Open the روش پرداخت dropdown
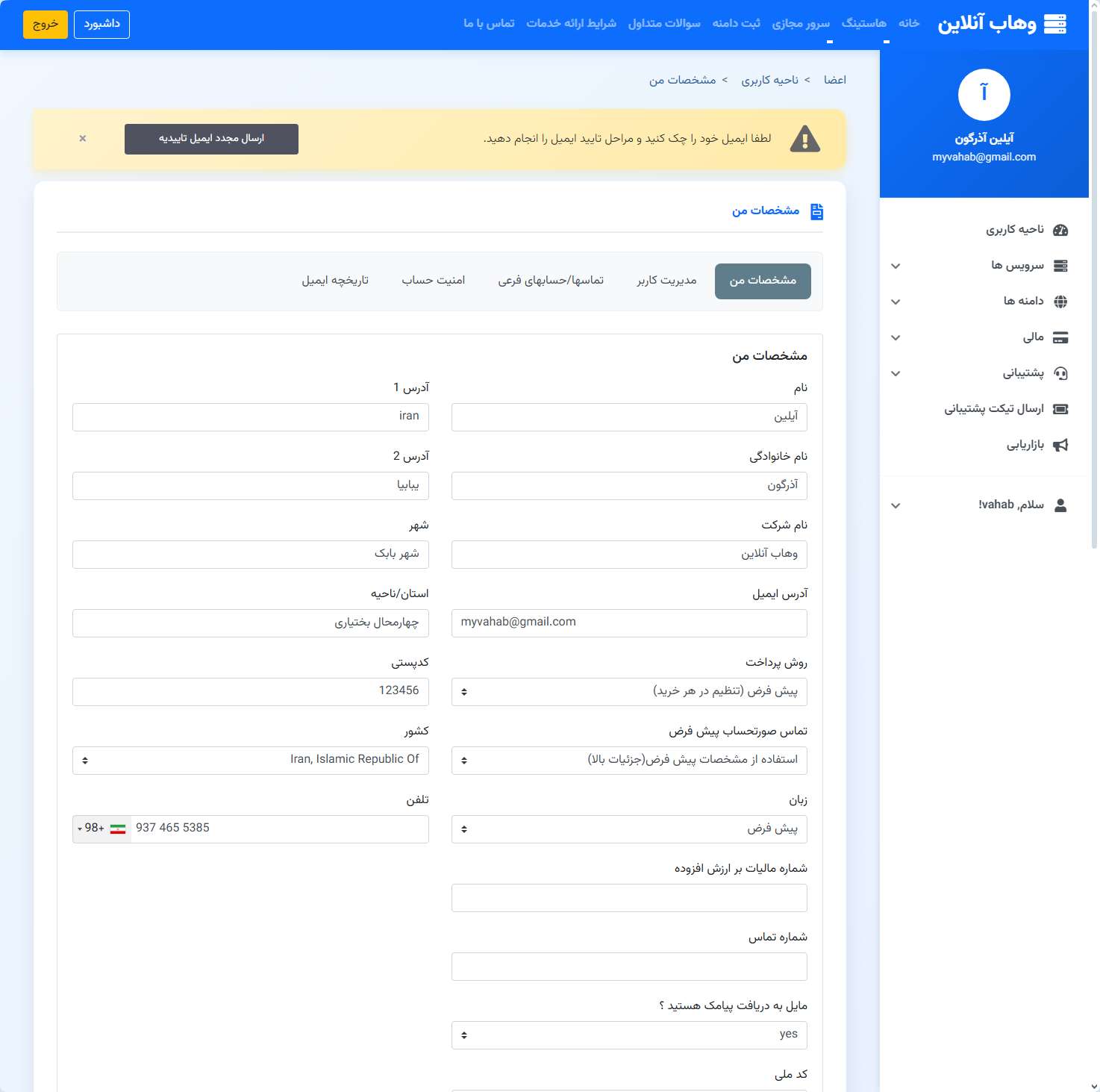Image resolution: width=1100 pixels, height=1092 pixels. 628,692
